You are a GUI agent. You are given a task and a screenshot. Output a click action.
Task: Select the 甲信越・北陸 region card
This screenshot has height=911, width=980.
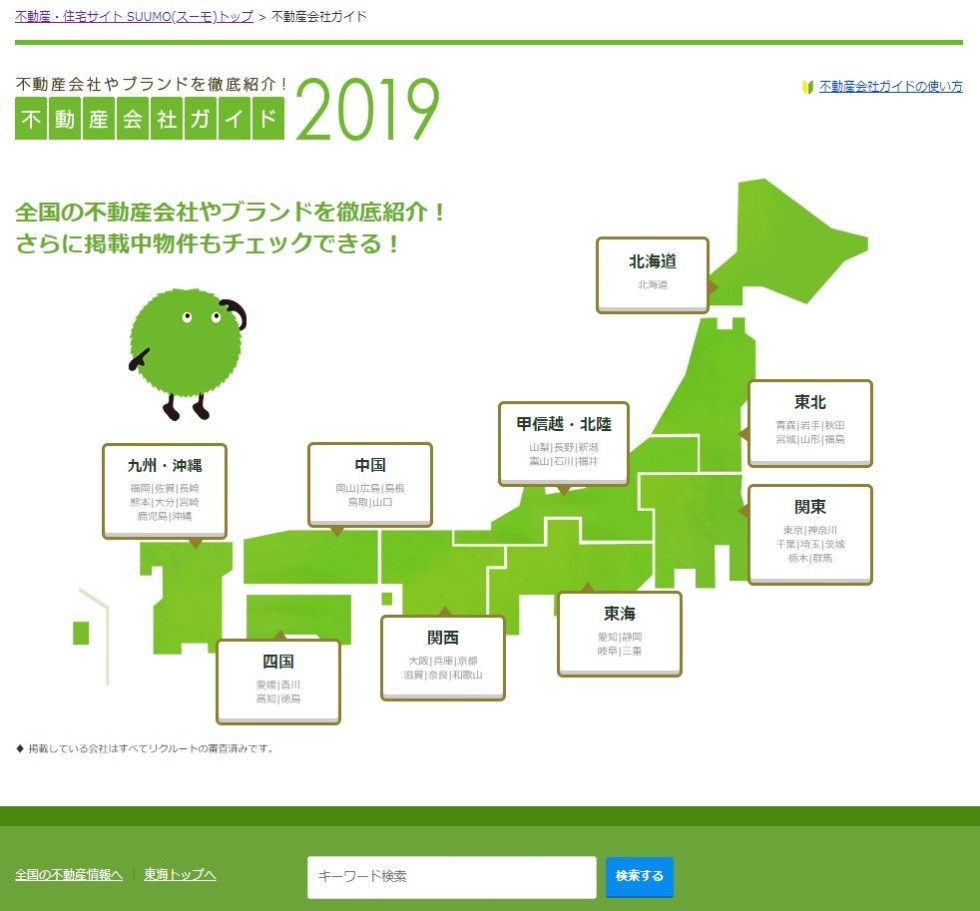tap(563, 444)
